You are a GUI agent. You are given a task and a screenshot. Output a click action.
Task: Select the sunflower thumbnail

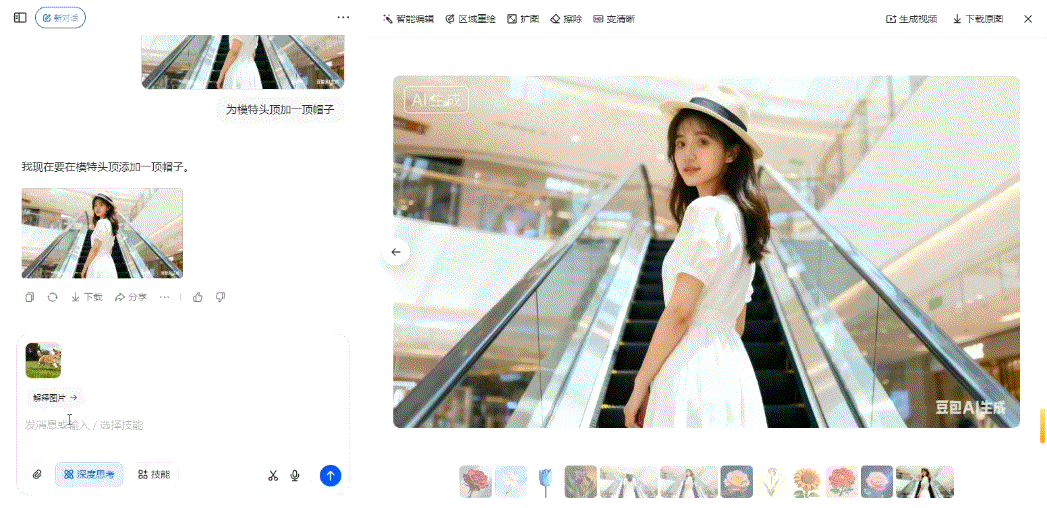pyautogui.click(x=807, y=482)
